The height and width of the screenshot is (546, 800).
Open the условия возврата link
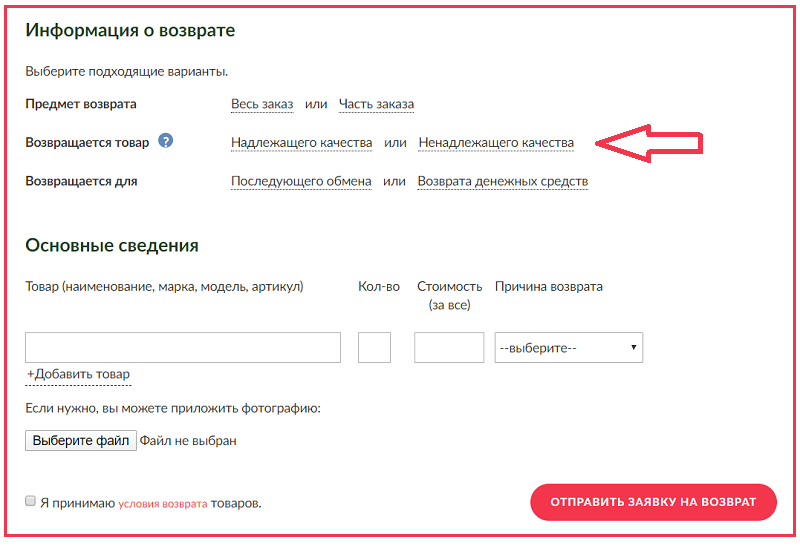pos(163,504)
